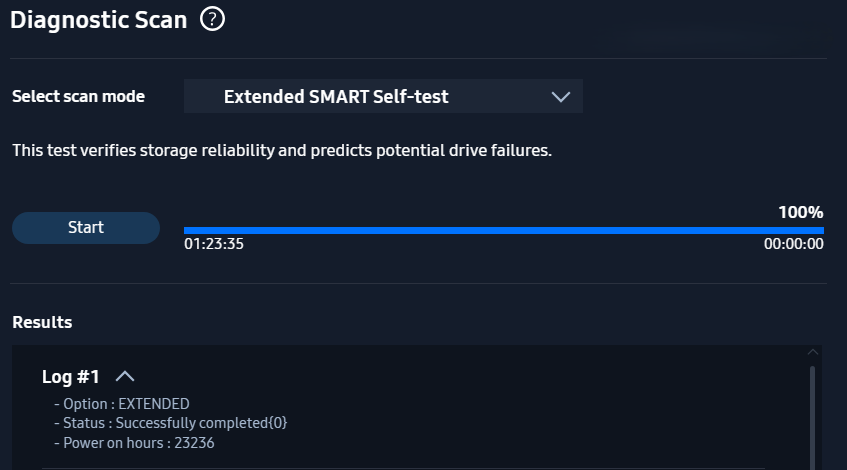Click the results scrollbar up arrow

812,352
